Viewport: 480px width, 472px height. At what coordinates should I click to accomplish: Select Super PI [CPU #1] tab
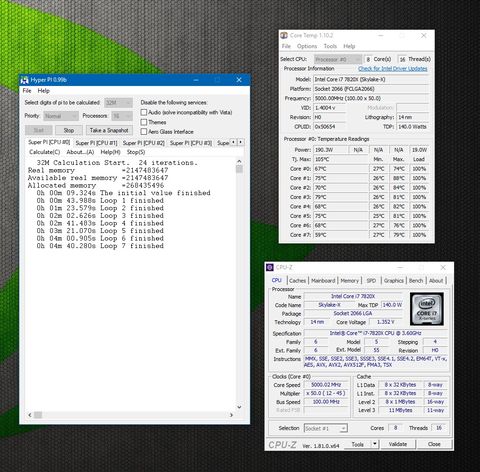(96, 143)
